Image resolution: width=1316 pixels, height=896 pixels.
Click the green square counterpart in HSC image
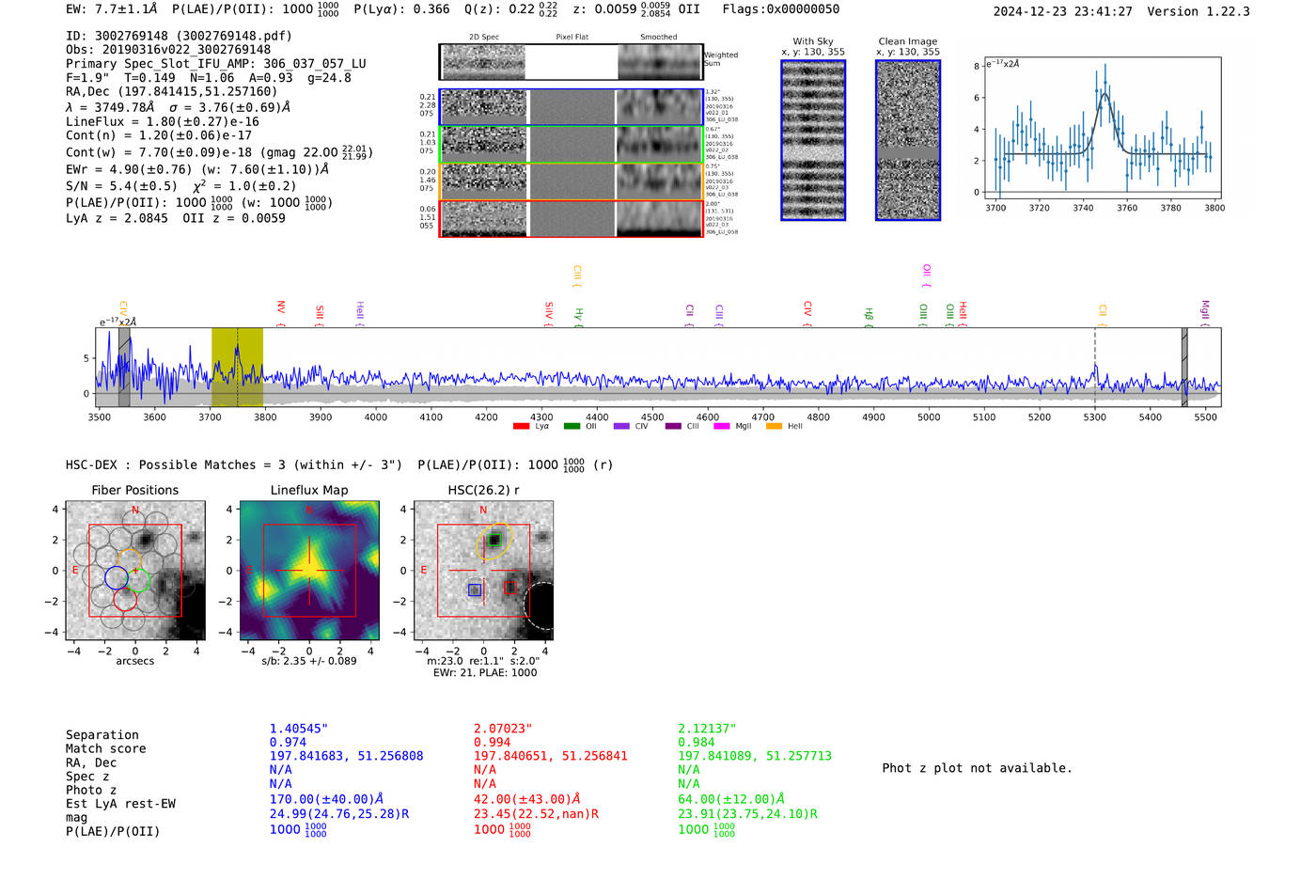coord(494,540)
